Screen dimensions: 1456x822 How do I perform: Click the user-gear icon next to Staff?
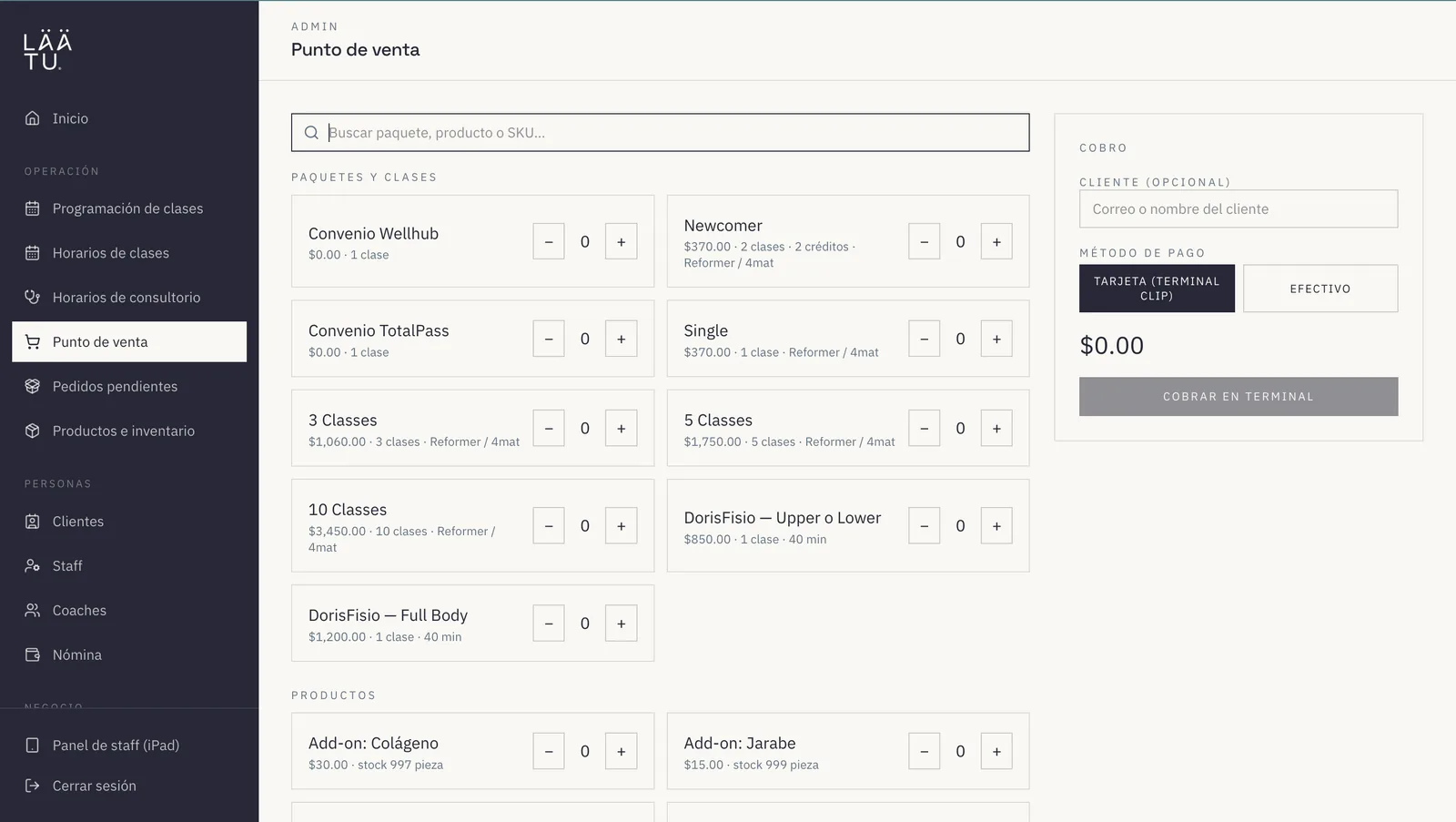33,566
